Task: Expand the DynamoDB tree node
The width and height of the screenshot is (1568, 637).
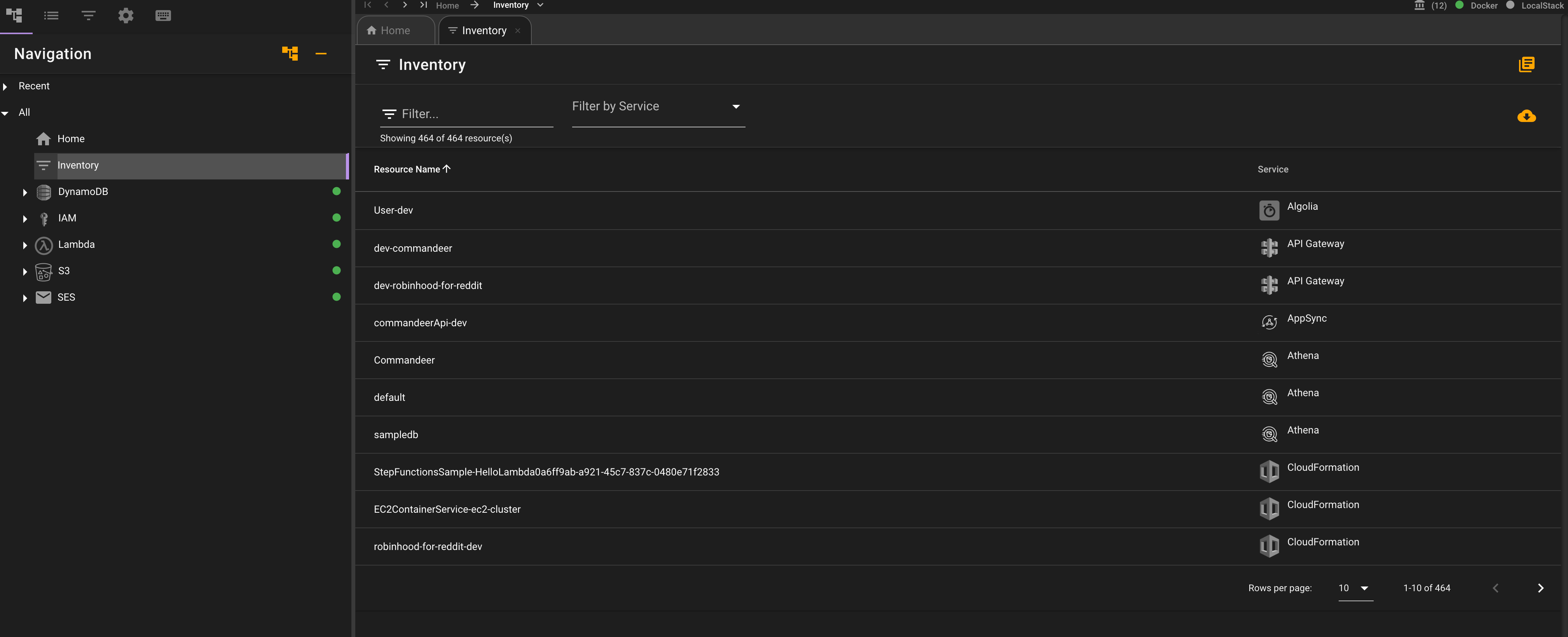Action: (25, 192)
